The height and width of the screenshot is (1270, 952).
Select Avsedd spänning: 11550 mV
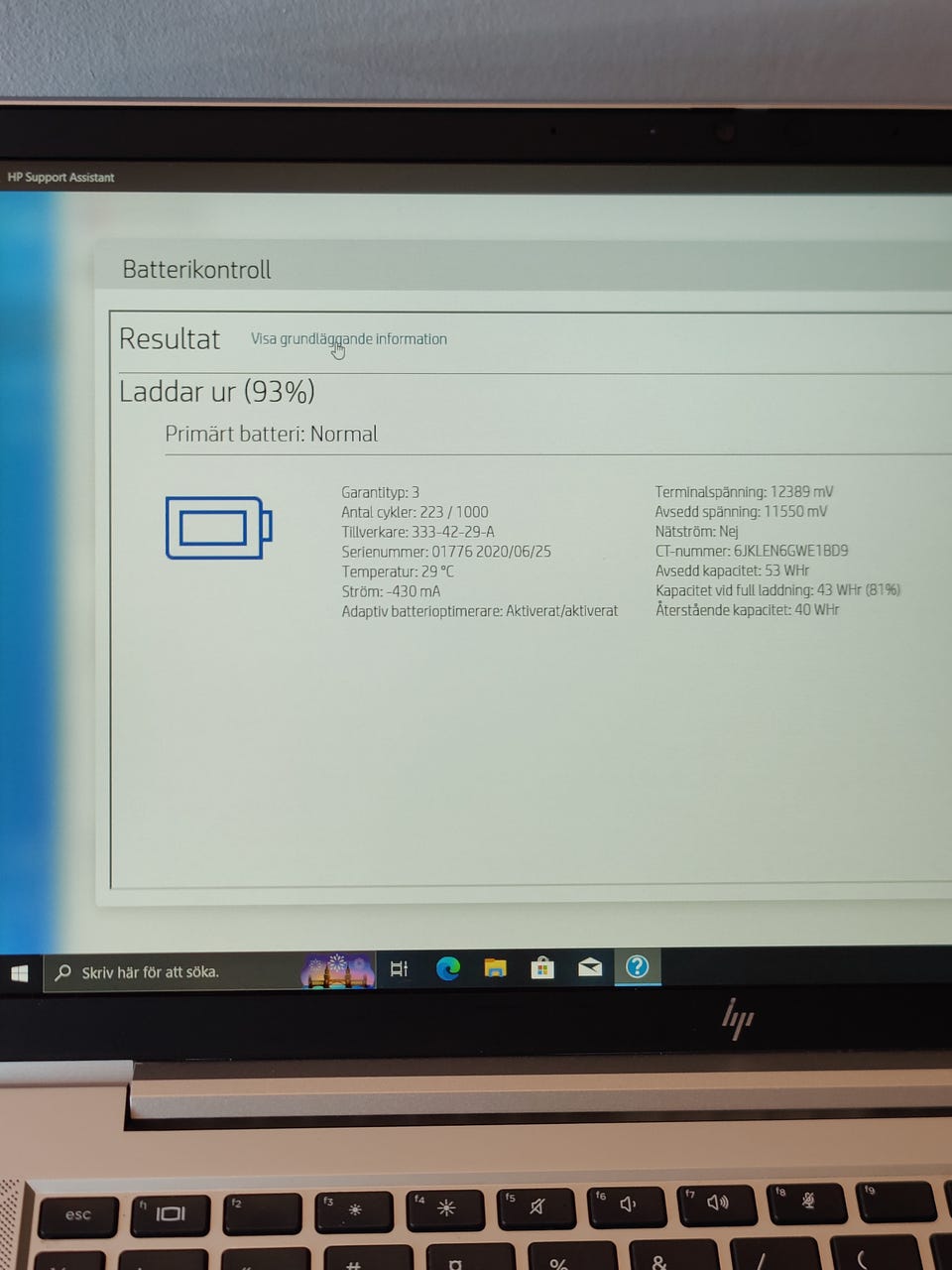741,512
